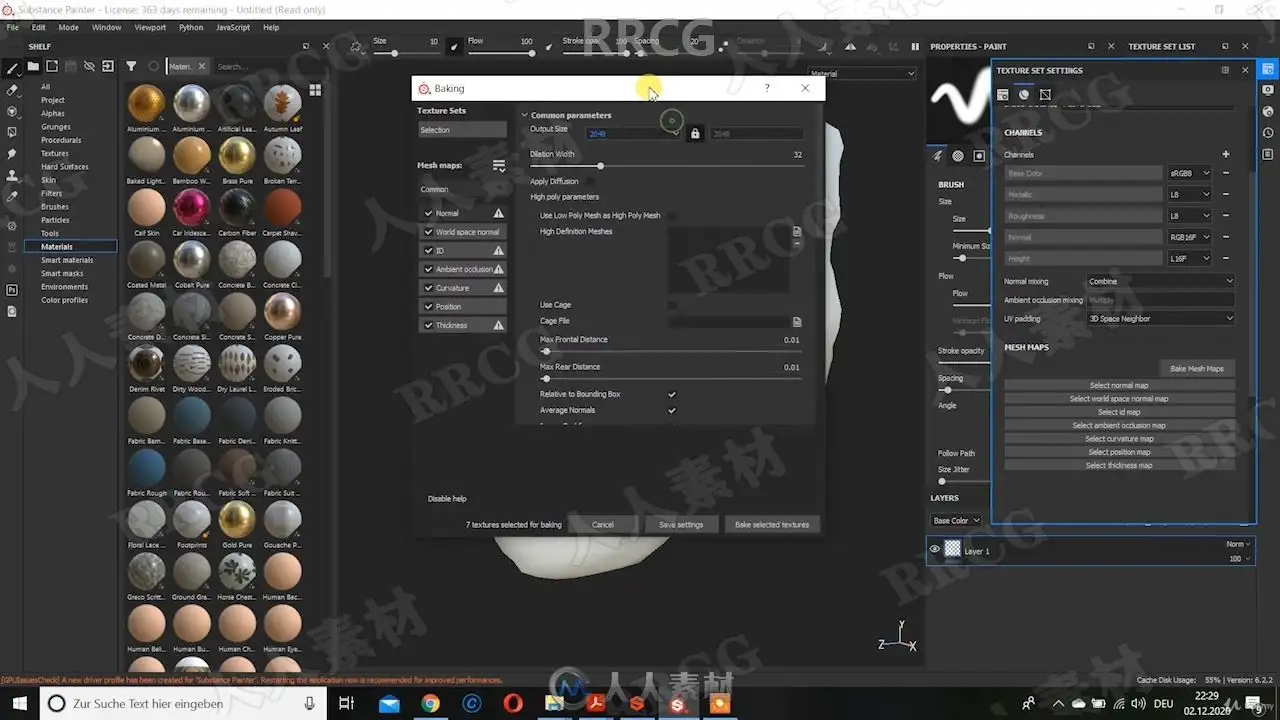Toggle the output size lock icon
Screen dimensions: 1280x720
pyautogui.click(x=695, y=133)
